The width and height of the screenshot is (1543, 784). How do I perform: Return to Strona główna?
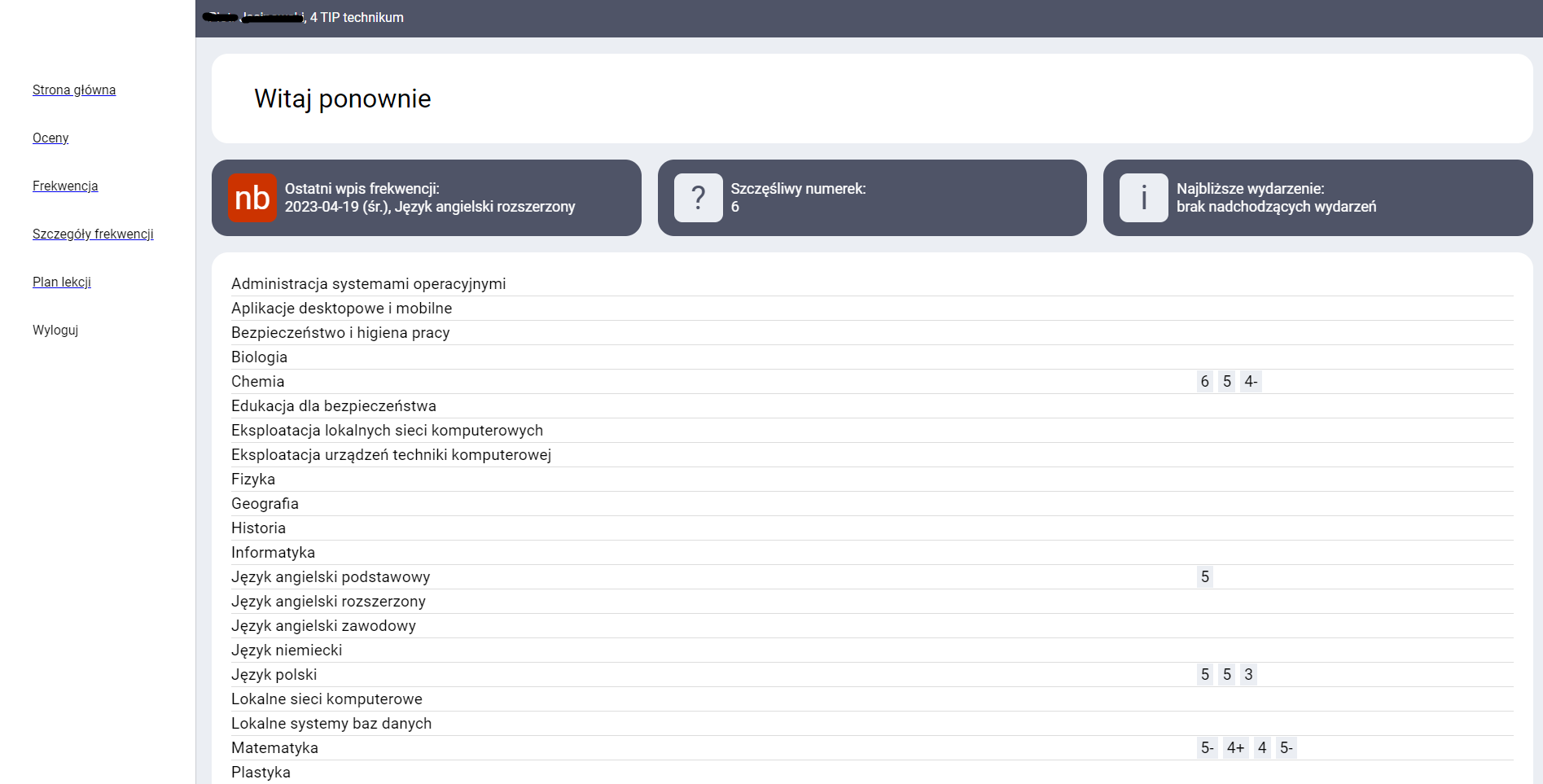click(x=74, y=90)
